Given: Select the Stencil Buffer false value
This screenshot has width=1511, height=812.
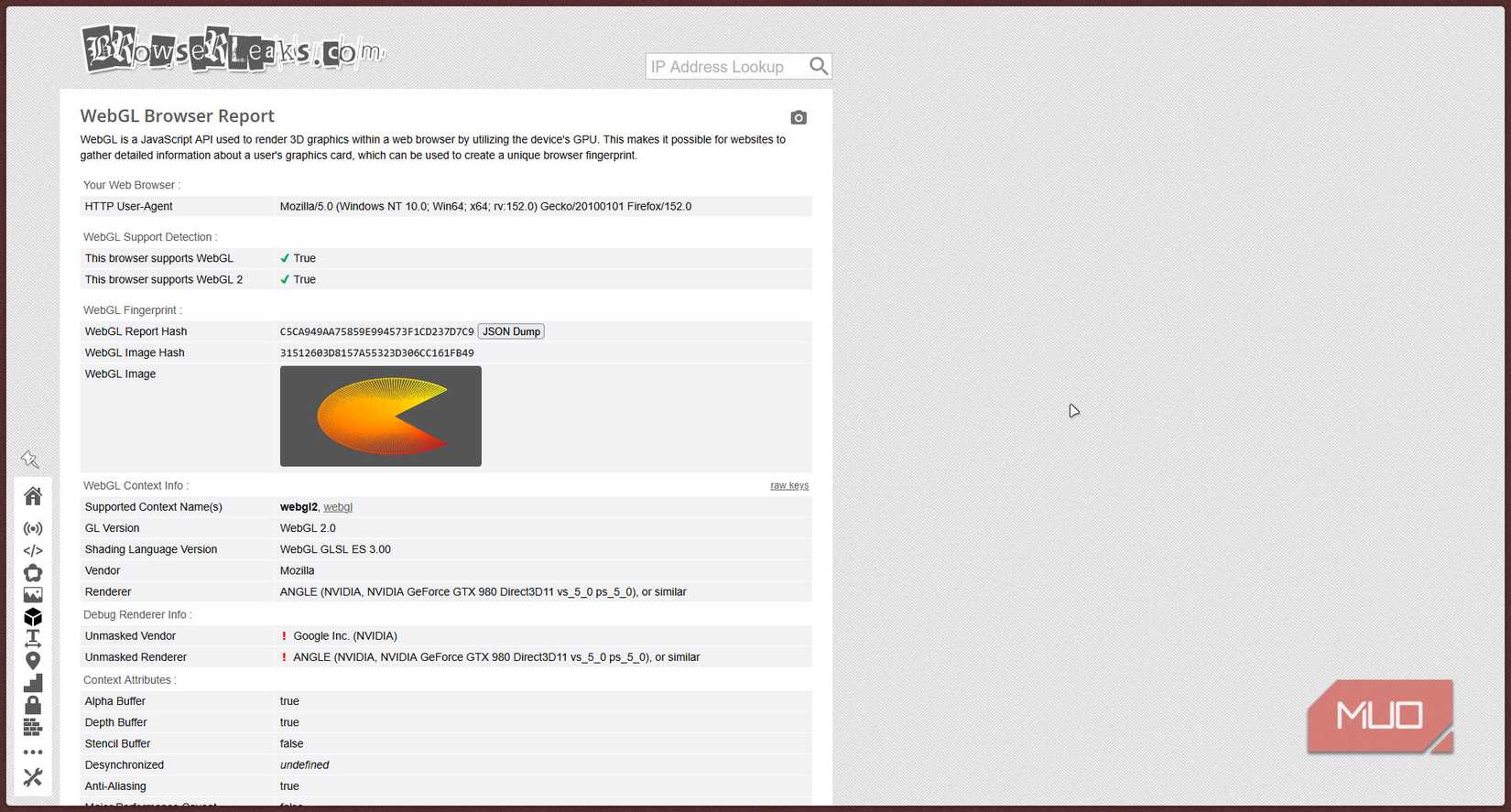Looking at the screenshot, I should pos(291,744).
